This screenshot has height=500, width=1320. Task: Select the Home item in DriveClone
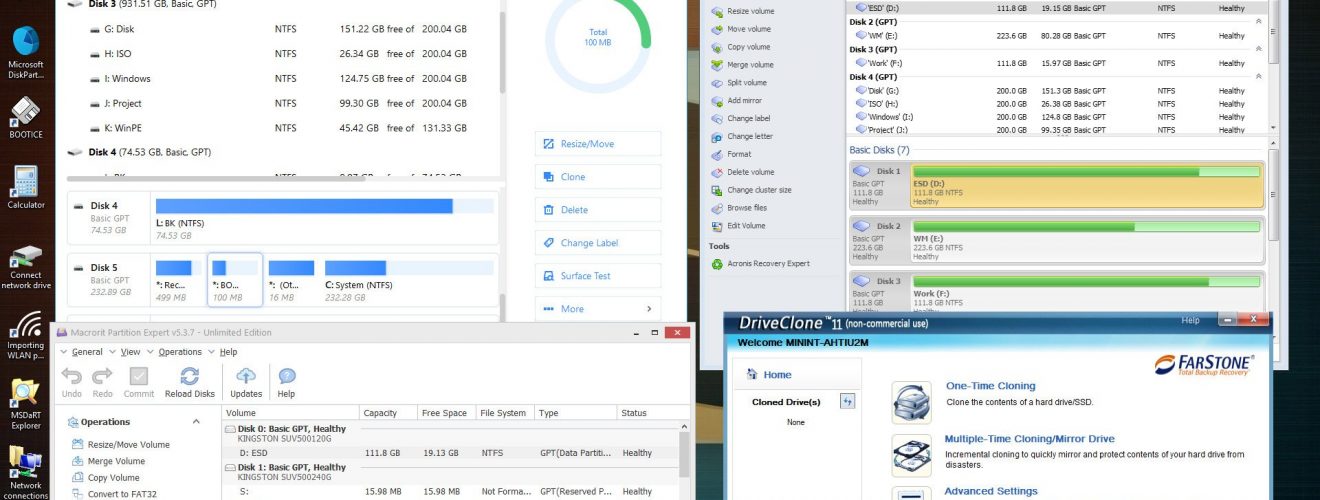coord(777,375)
